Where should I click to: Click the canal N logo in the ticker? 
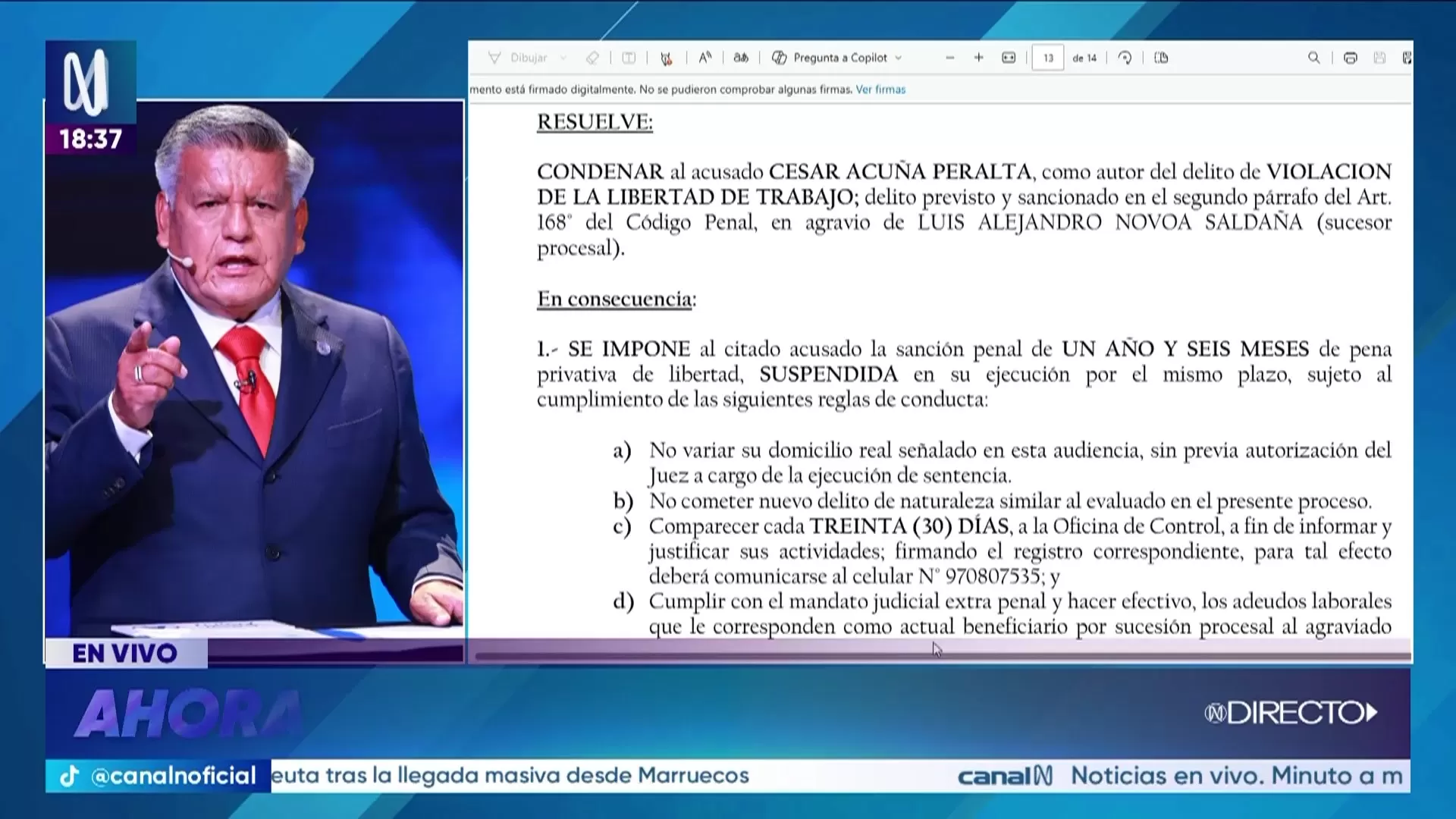tap(1006, 776)
